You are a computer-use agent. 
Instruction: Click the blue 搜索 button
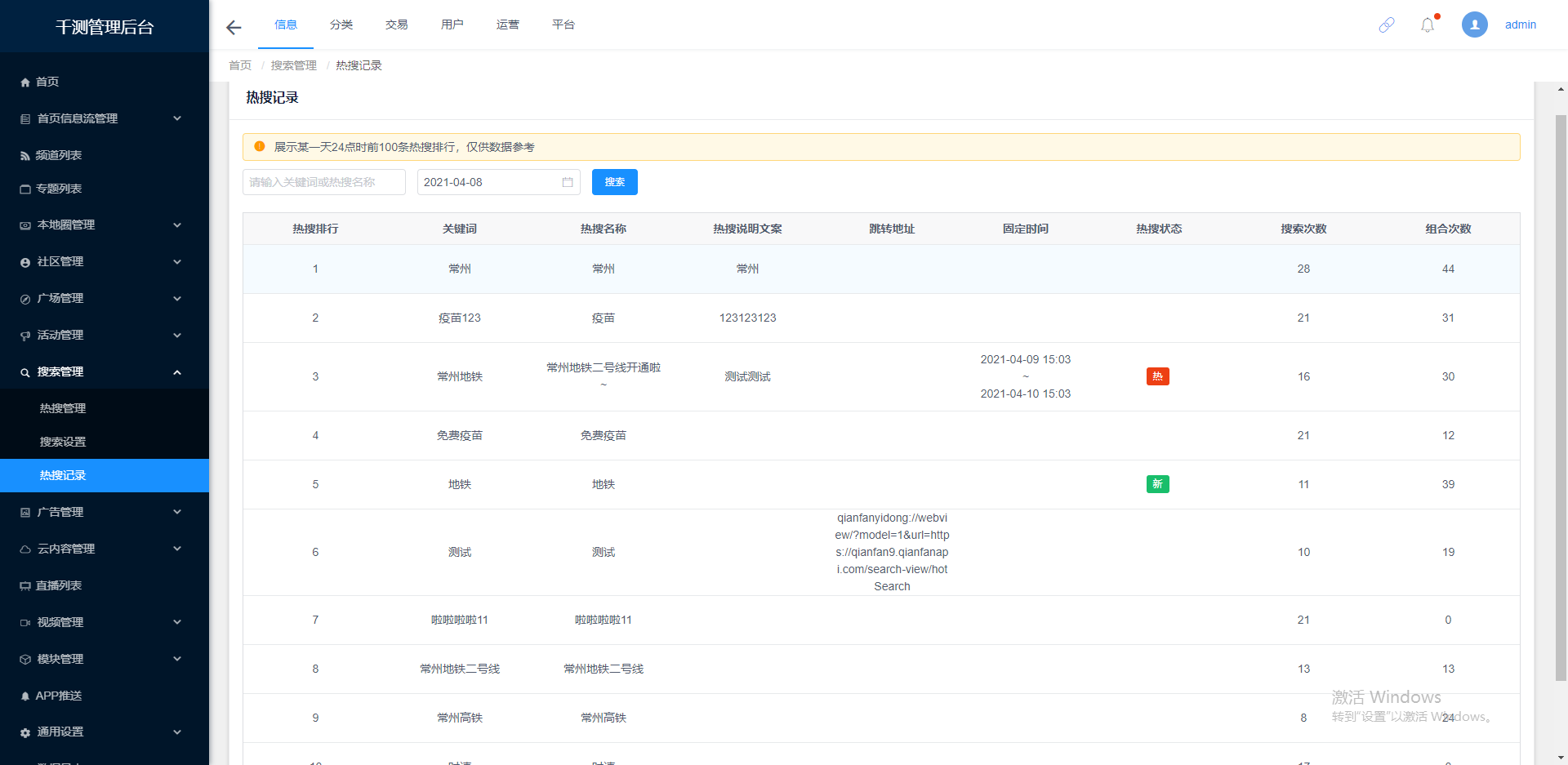[x=615, y=182]
